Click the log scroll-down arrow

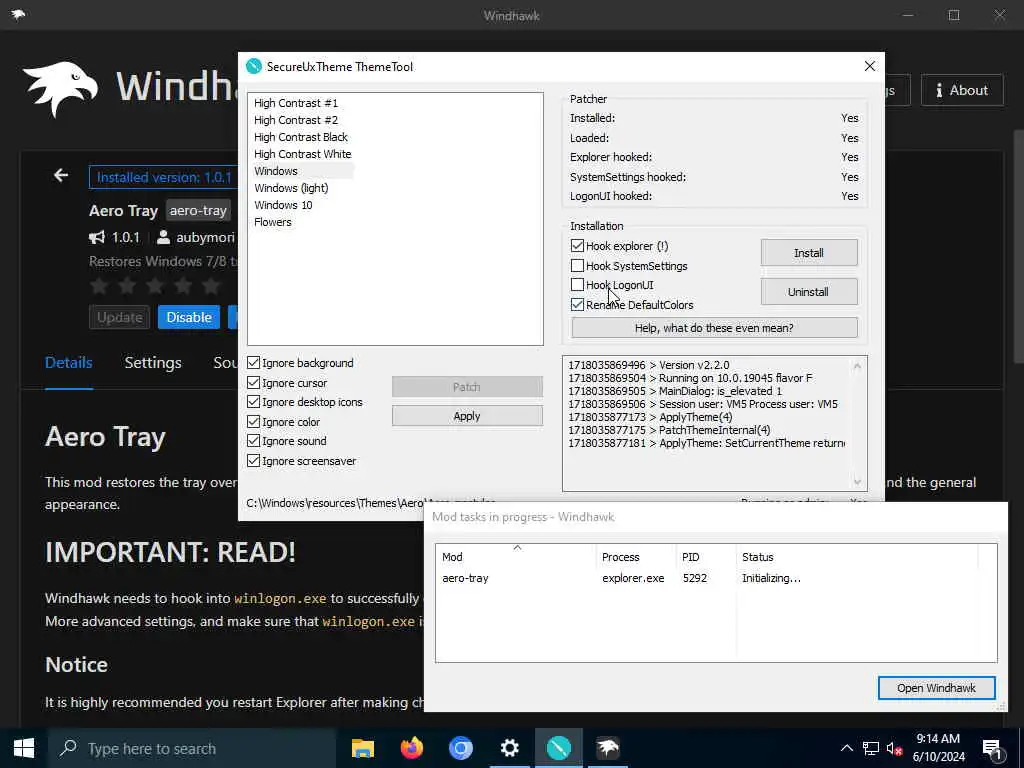857,482
